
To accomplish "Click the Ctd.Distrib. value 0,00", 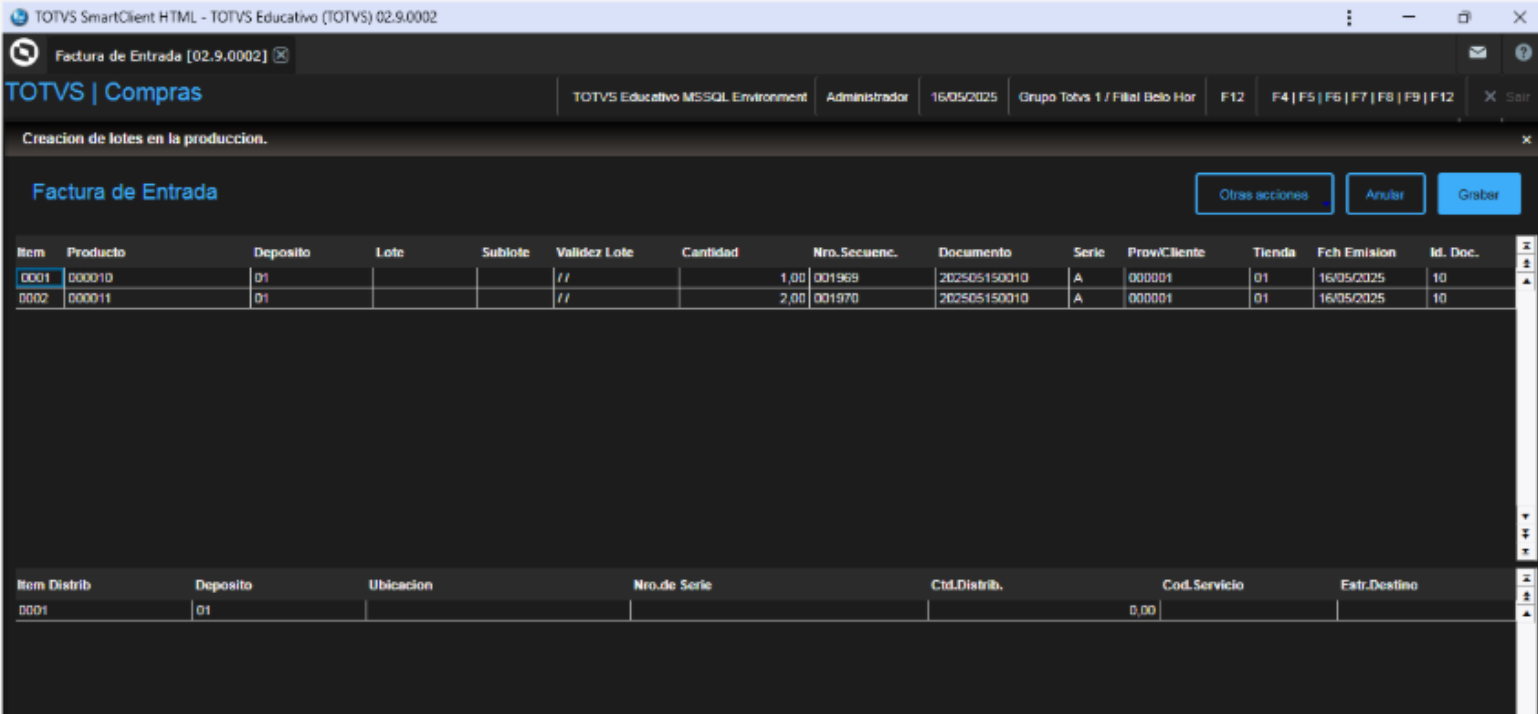I will coord(1043,610).
